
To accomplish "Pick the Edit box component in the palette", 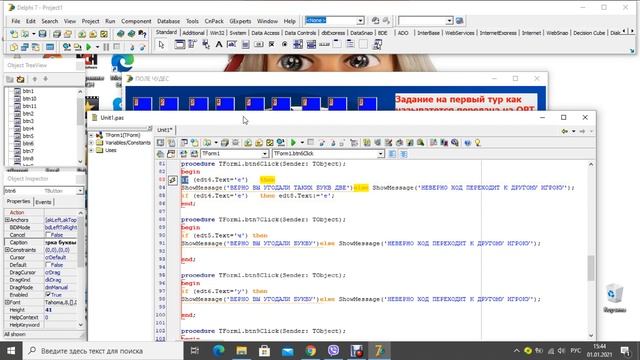I will point(232,44).
